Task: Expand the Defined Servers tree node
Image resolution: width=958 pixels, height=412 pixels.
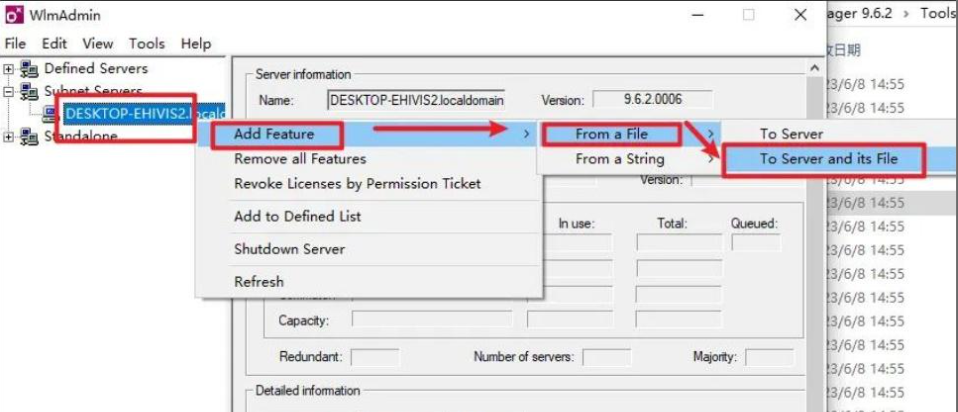Action: [x=8, y=68]
